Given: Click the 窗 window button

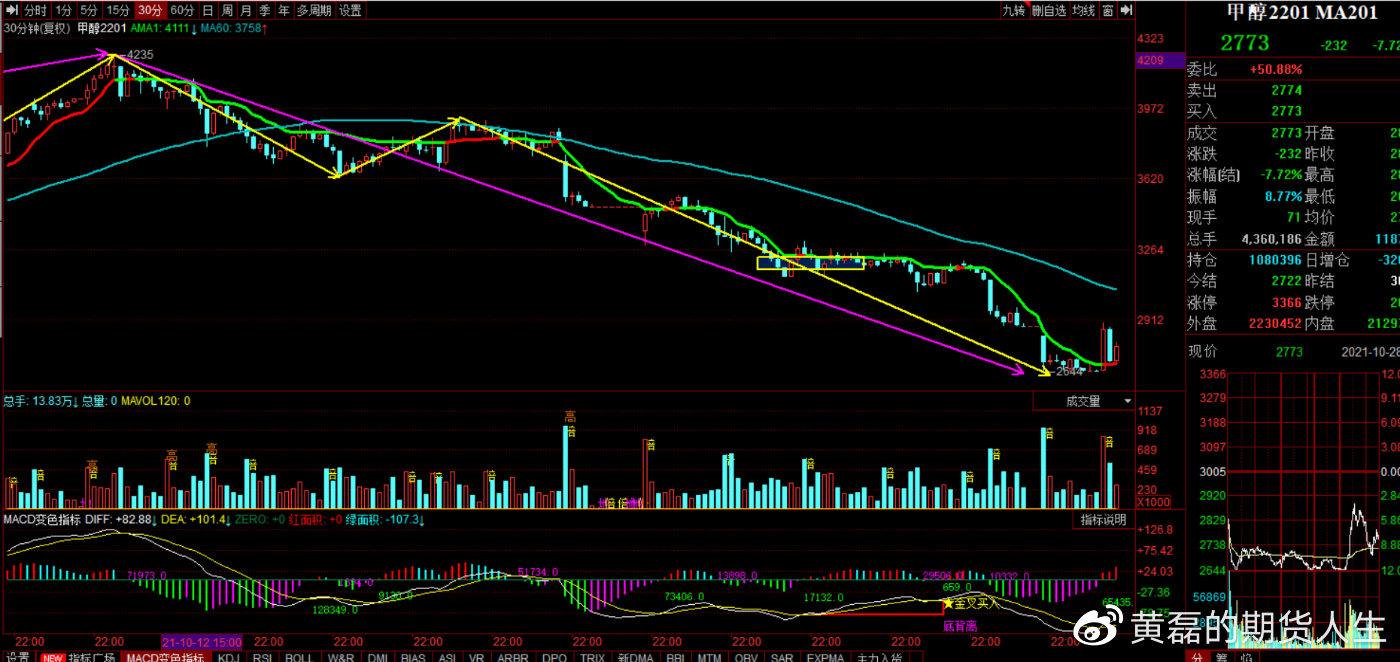Looking at the screenshot, I should (x=1108, y=10).
